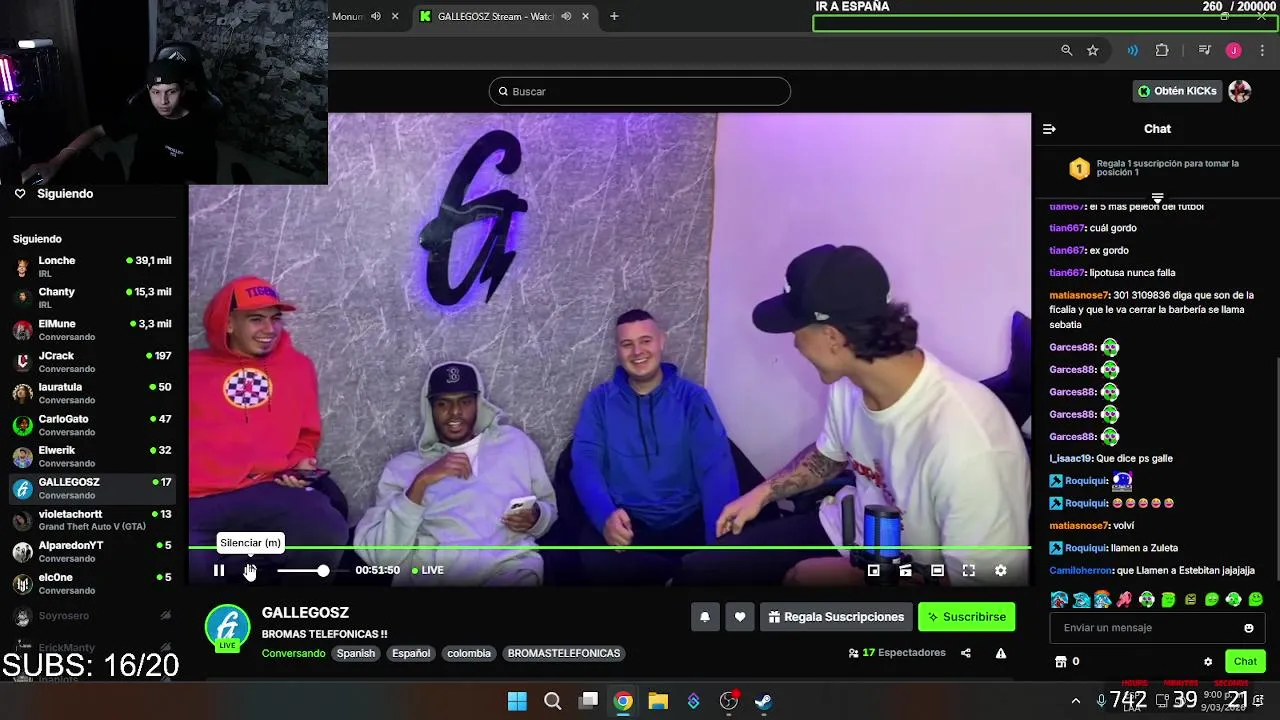Open elc0ne channel in sidebar
1280x720 pixels.
pos(94,584)
